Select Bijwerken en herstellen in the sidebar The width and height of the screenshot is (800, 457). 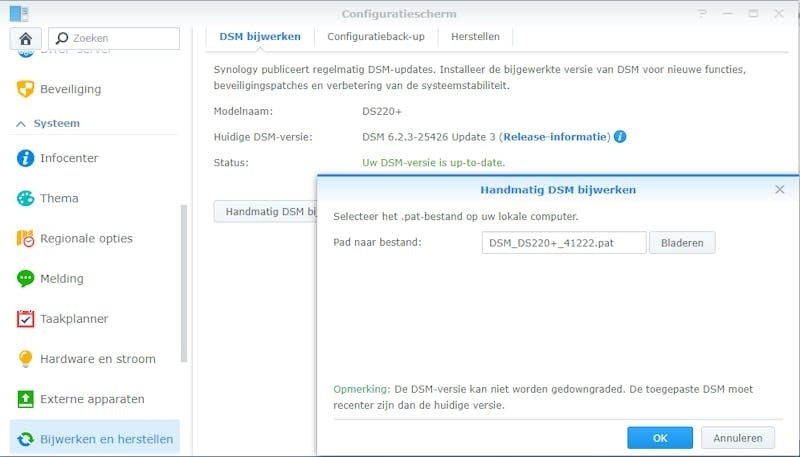click(95, 439)
